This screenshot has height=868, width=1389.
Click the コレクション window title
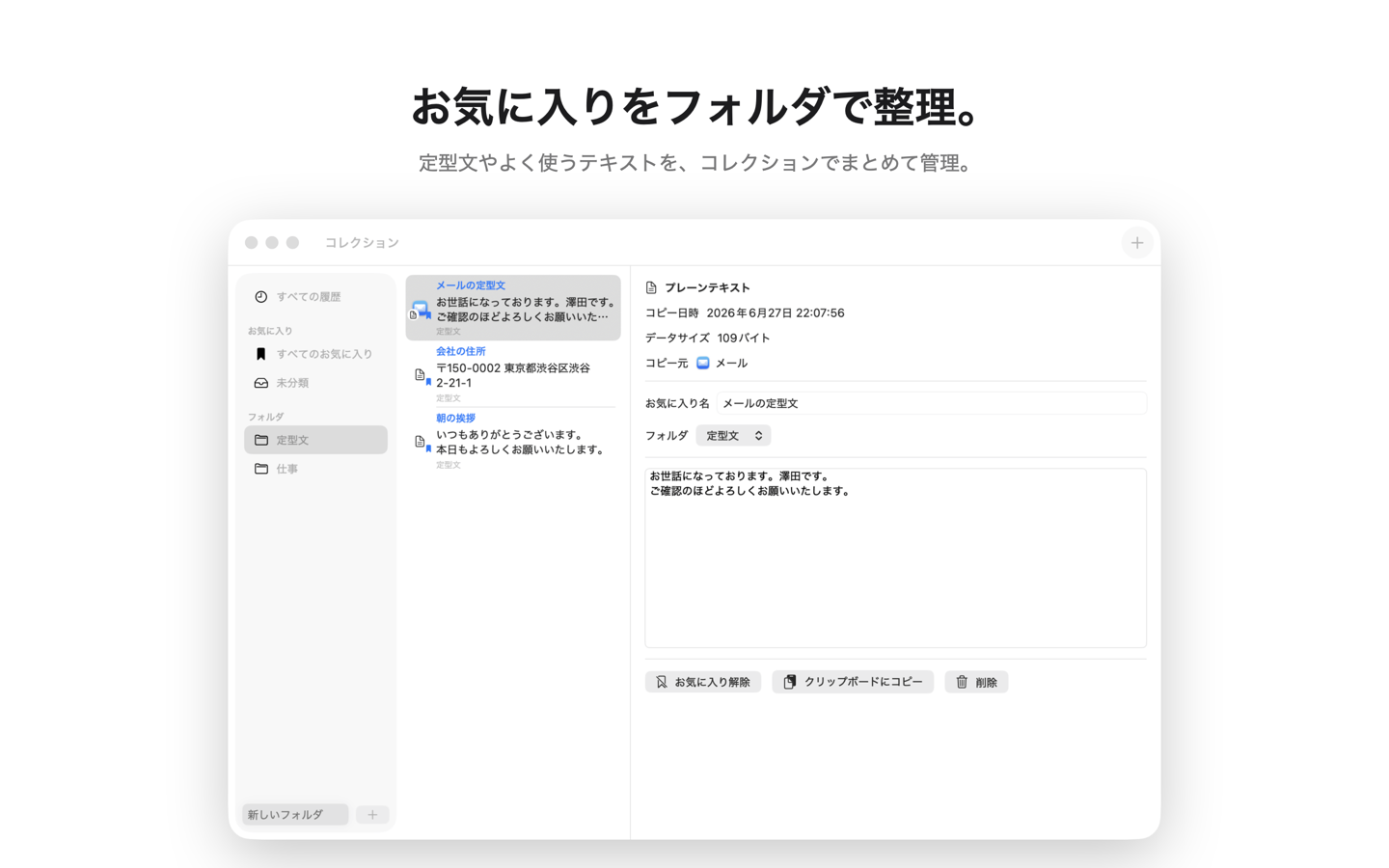[362, 243]
